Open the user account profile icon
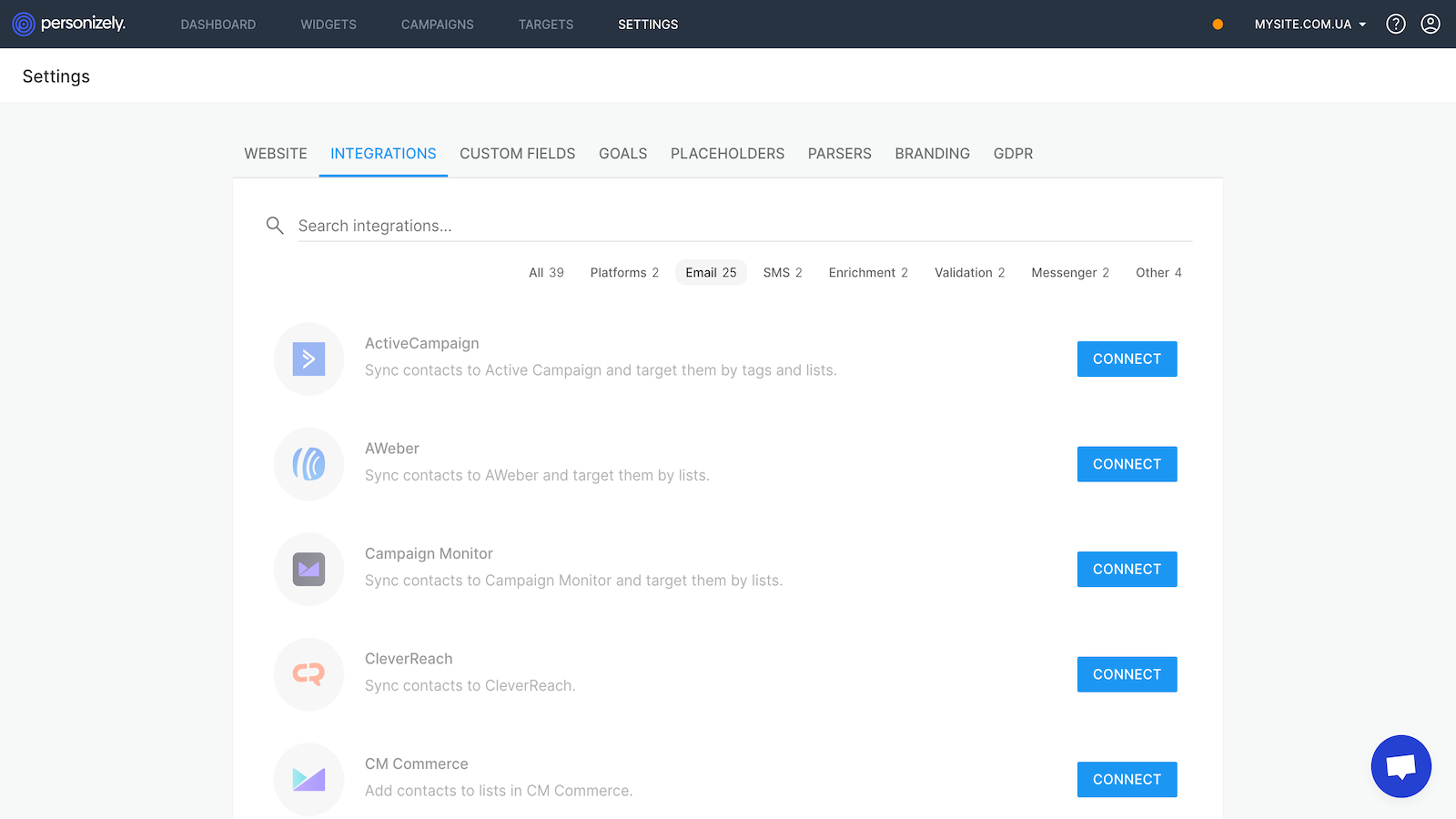This screenshot has height=819, width=1456. click(x=1431, y=24)
